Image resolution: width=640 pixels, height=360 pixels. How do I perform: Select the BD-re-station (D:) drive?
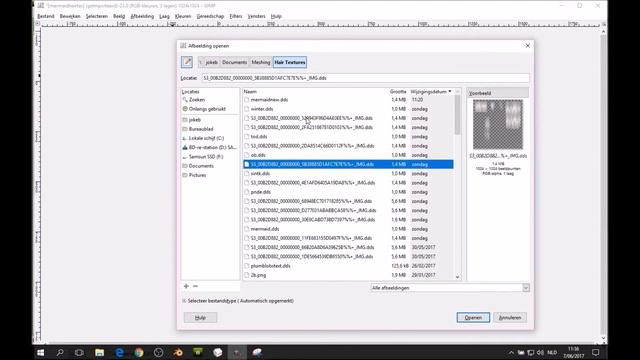coord(212,147)
